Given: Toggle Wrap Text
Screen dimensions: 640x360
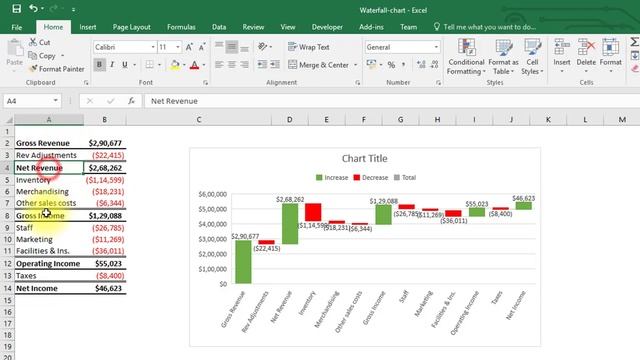Looking at the screenshot, I should coord(309,47).
